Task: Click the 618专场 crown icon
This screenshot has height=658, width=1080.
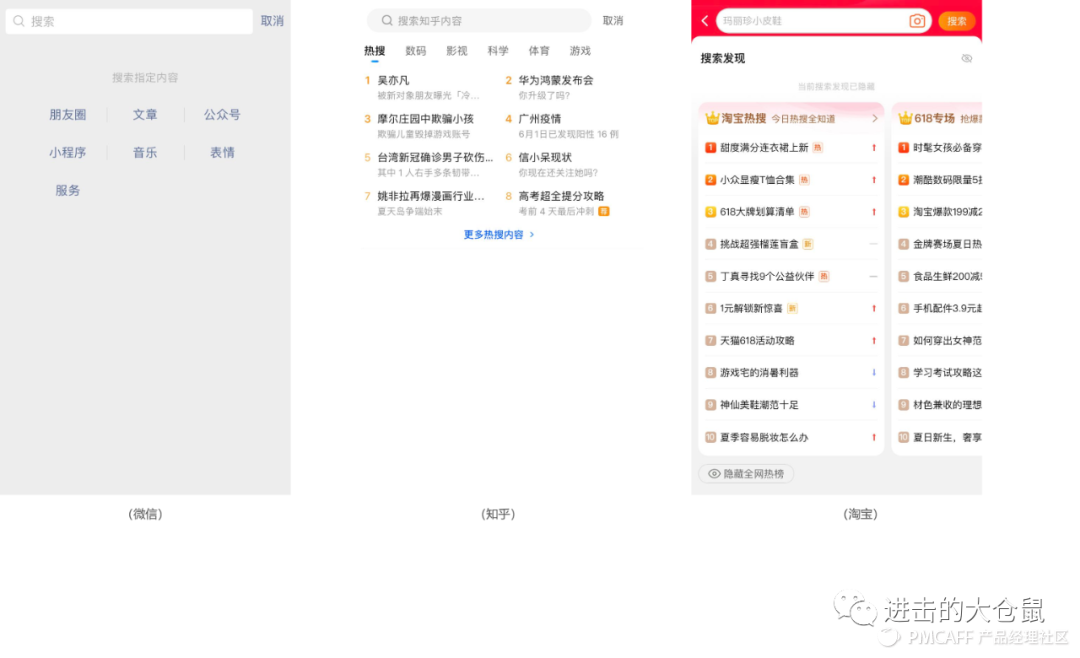Action: (905, 118)
